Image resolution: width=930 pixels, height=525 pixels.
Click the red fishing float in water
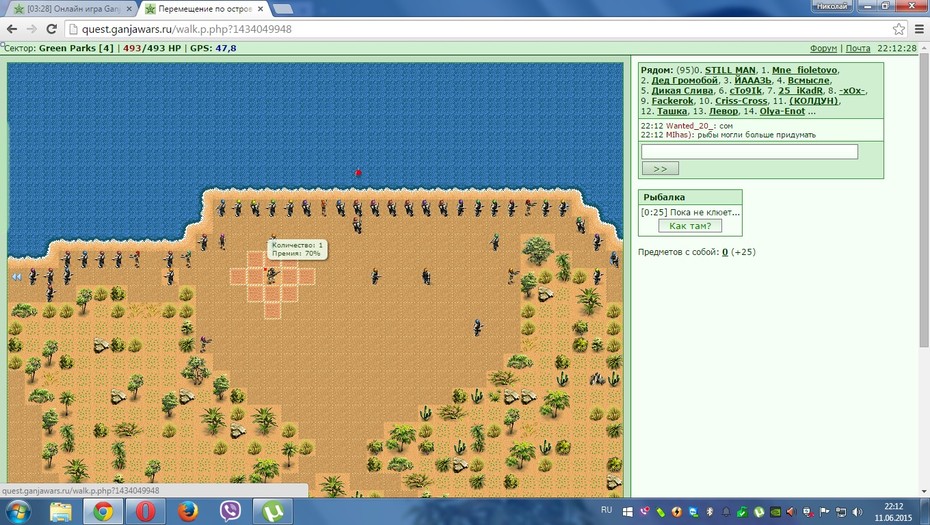(x=358, y=173)
